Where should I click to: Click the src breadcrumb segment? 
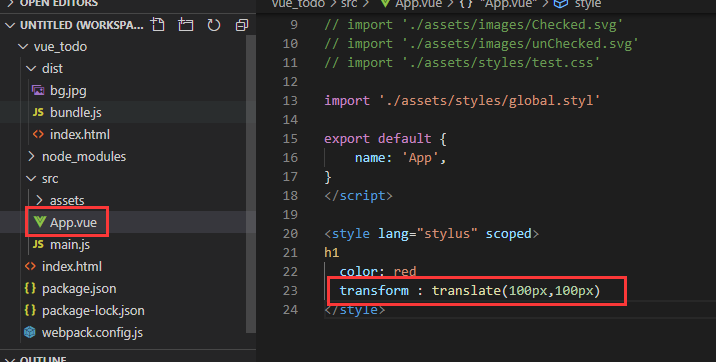[349, 4]
